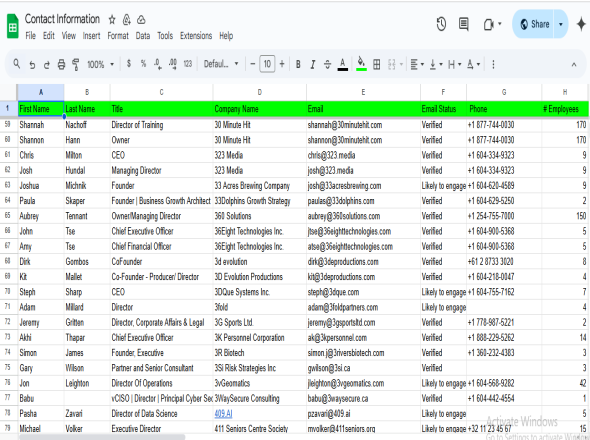590x440 pixels.
Task: Open version history clock icon
Action: 441,24
